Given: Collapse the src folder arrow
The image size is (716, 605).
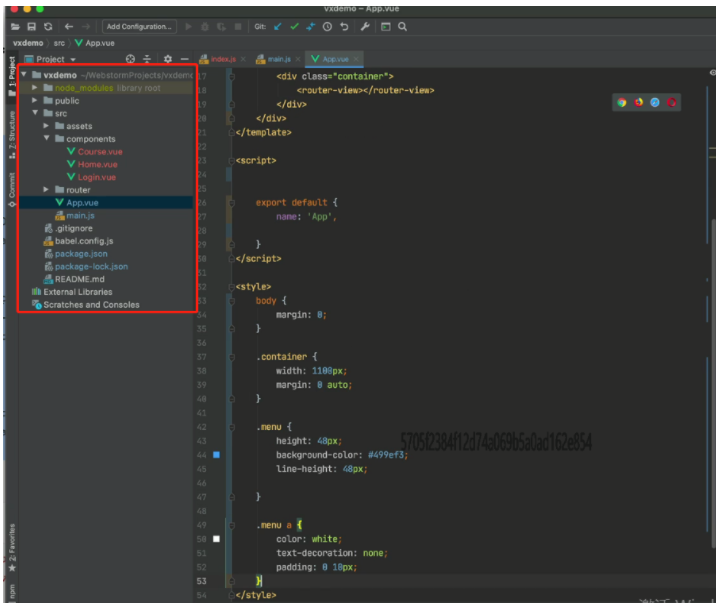Looking at the screenshot, I should (x=35, y=113).
